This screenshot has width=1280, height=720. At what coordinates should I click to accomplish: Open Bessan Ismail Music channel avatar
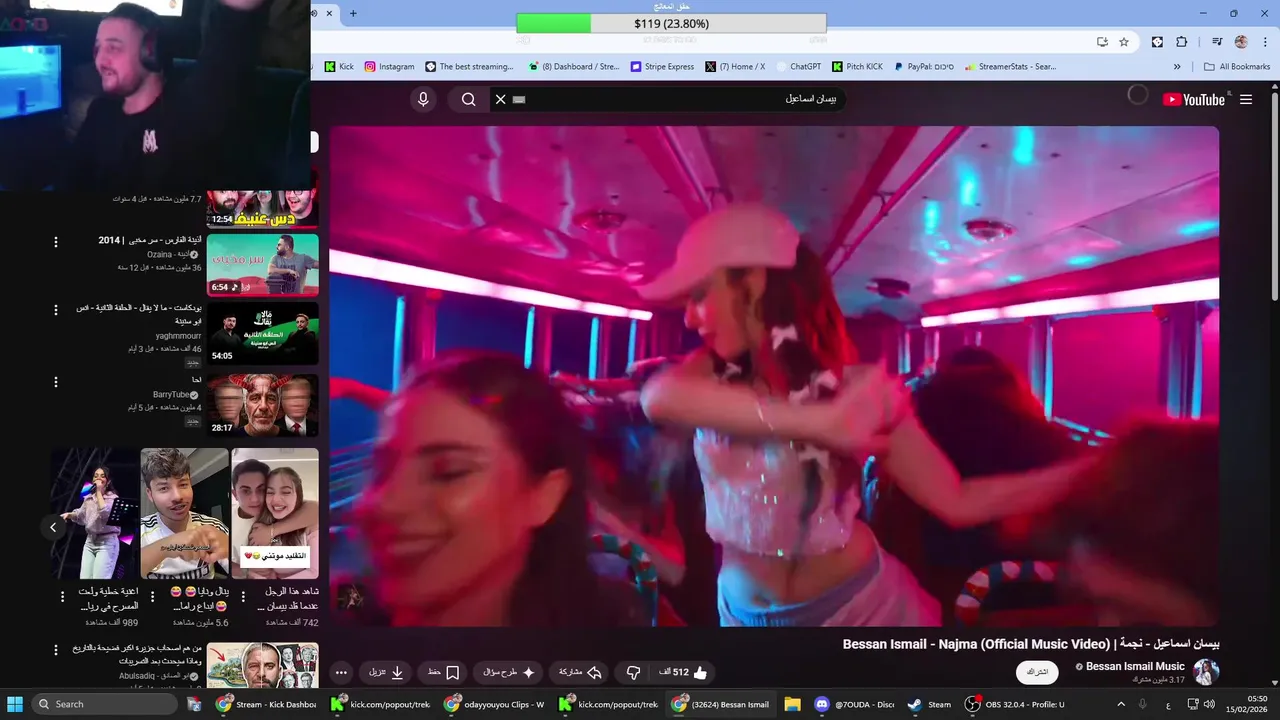[1206, 671]
